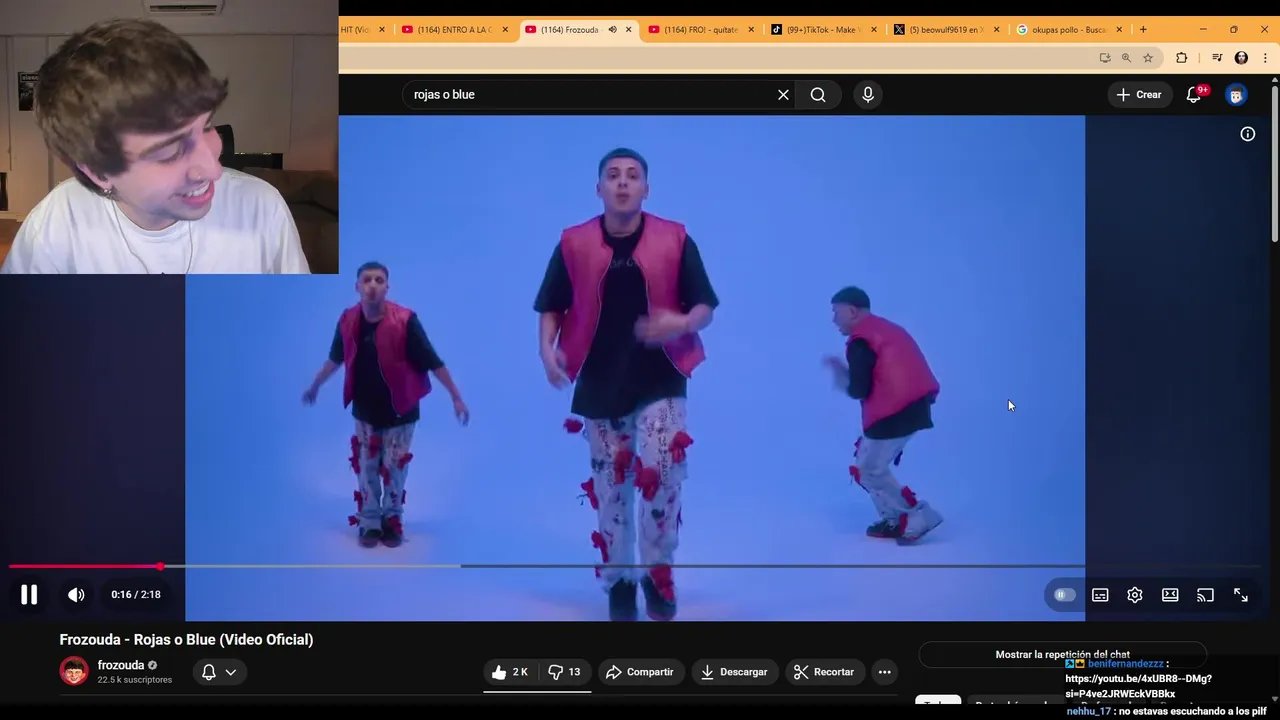The image size is (1280, 720).
Task: Close the HIT video browser tab
Action: tap(381, 30)
